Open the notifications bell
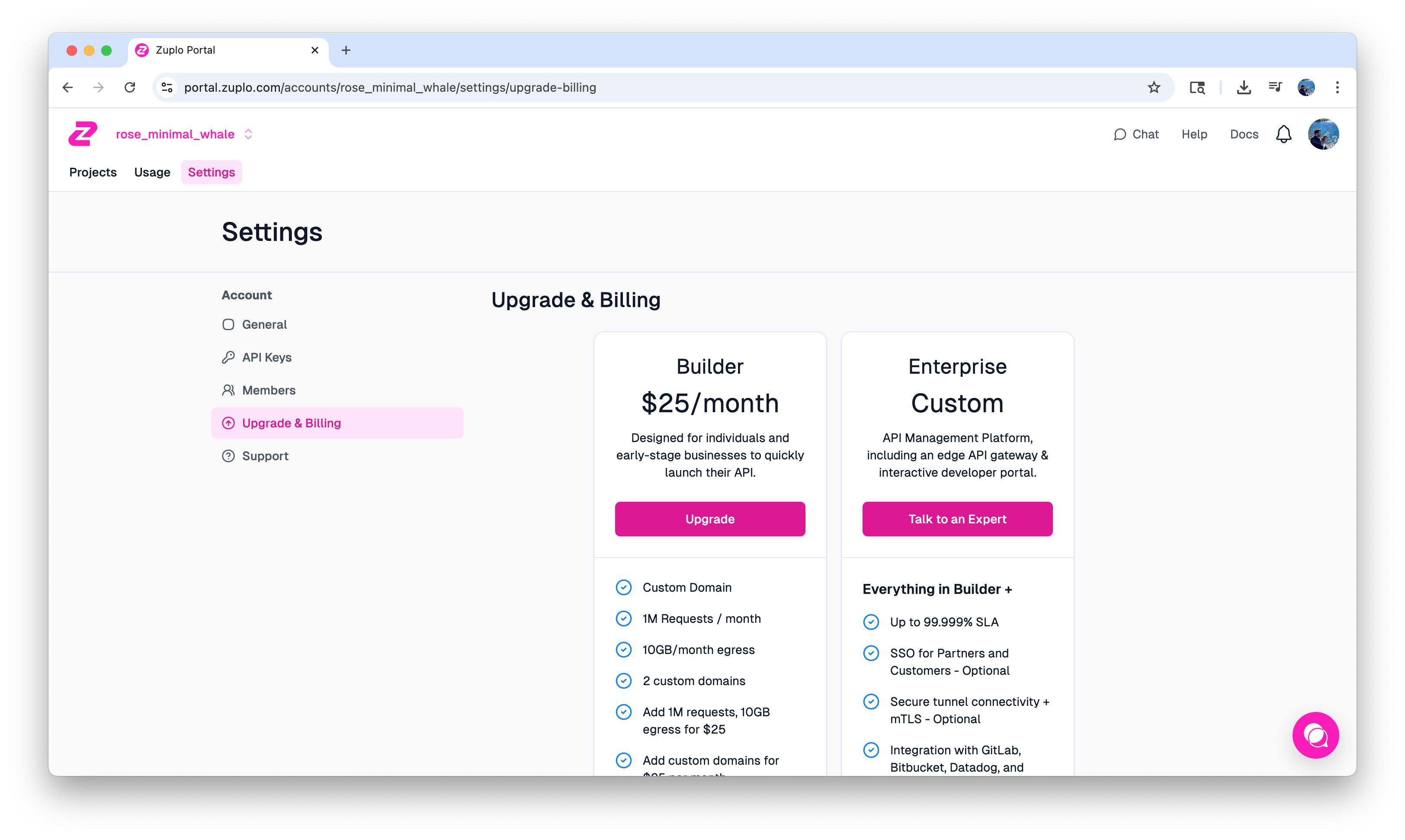The image size is (1405, 840). pyautogui.click(x=1283, y=134)
